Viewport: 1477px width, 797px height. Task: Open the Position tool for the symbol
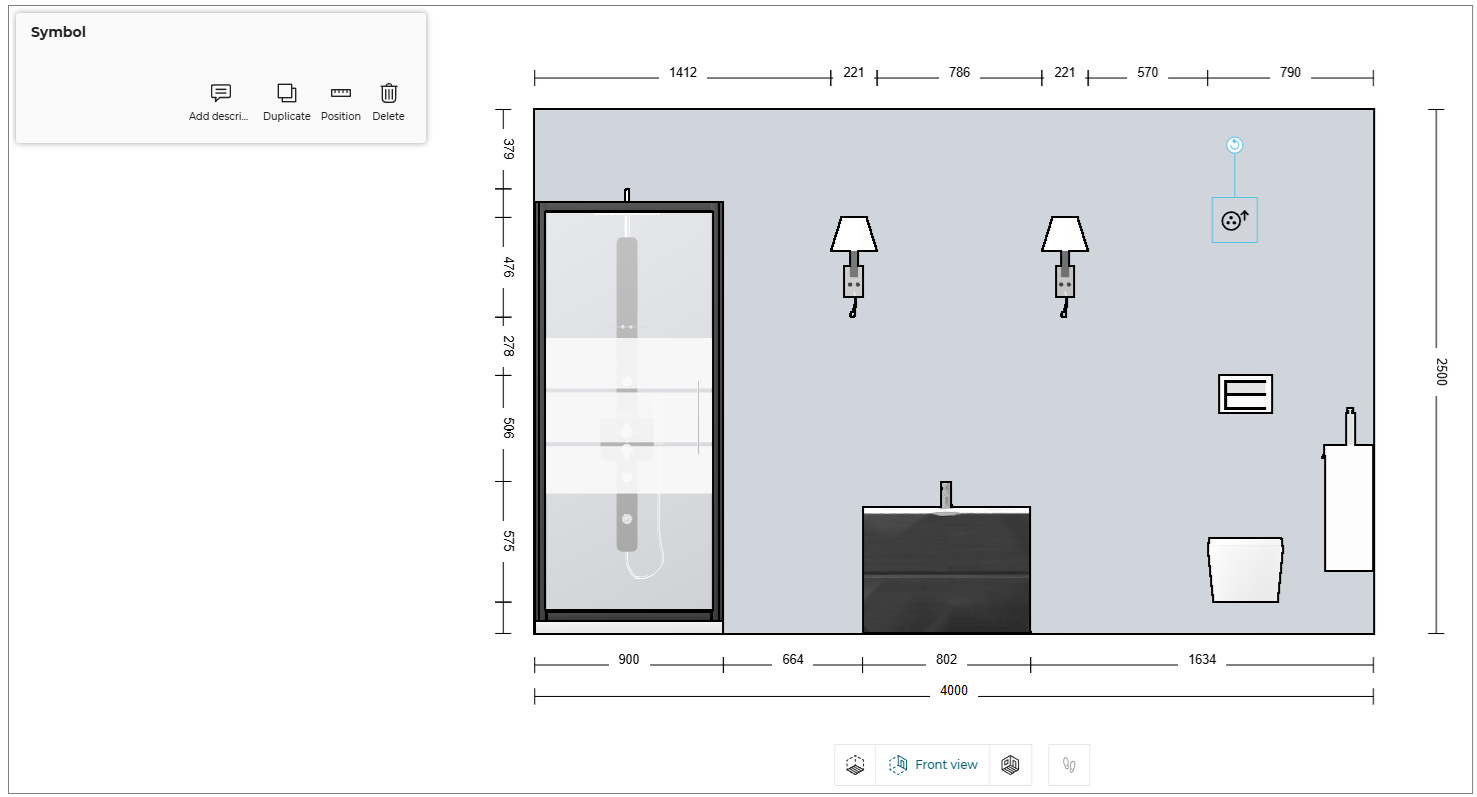point(341,93)
